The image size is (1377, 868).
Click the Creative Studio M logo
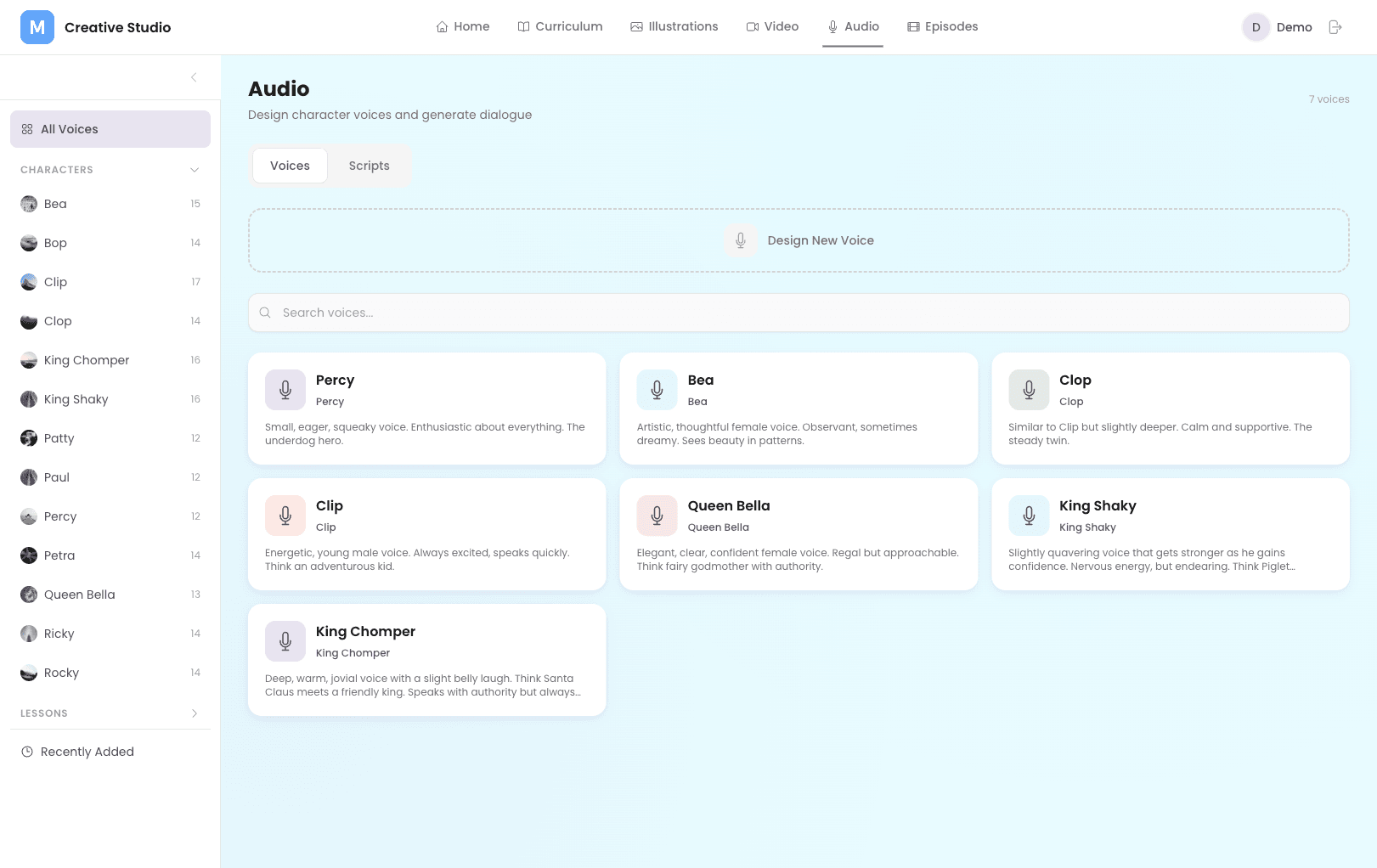tap(37, 27)
